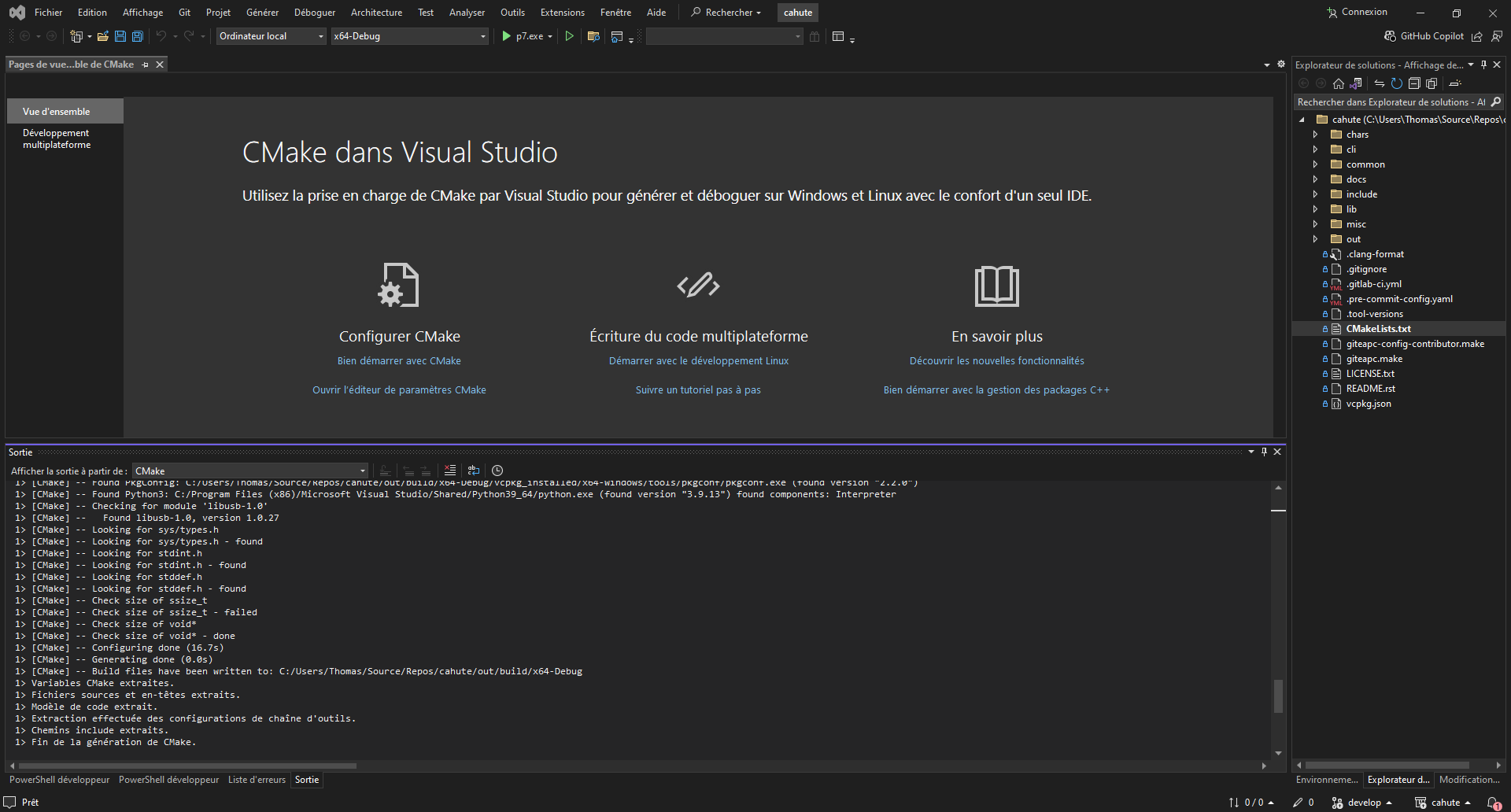Toggle timestamps with the output clock icon

(x=497, y=471)
